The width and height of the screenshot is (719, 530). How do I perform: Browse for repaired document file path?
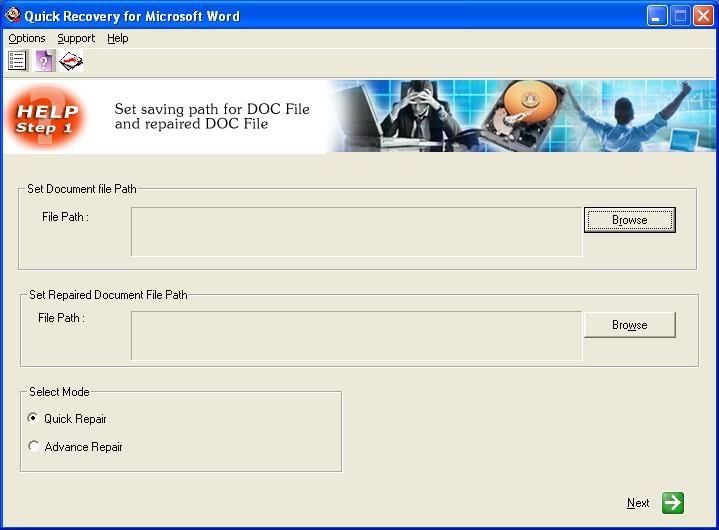click(630, 325)
